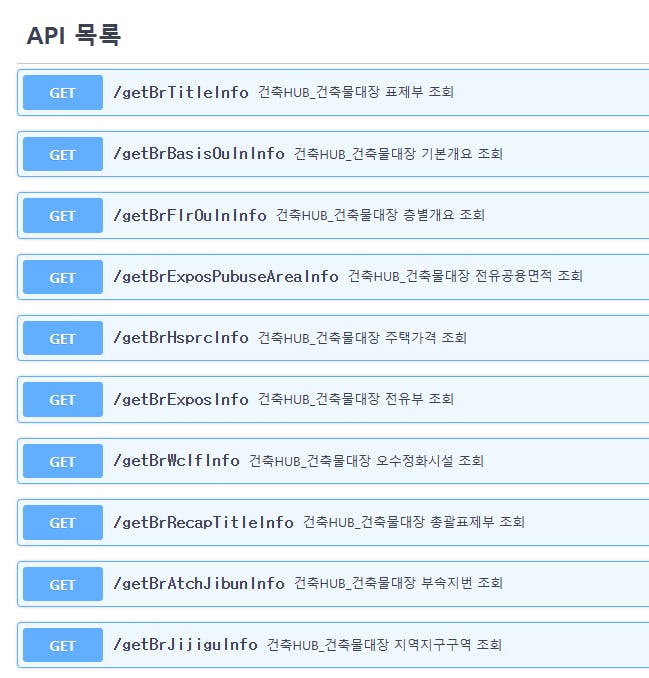Viewport: 649px width, 678px height.
Task: Select the 지역지구구역 조회 description text
Action: point(448,645)
